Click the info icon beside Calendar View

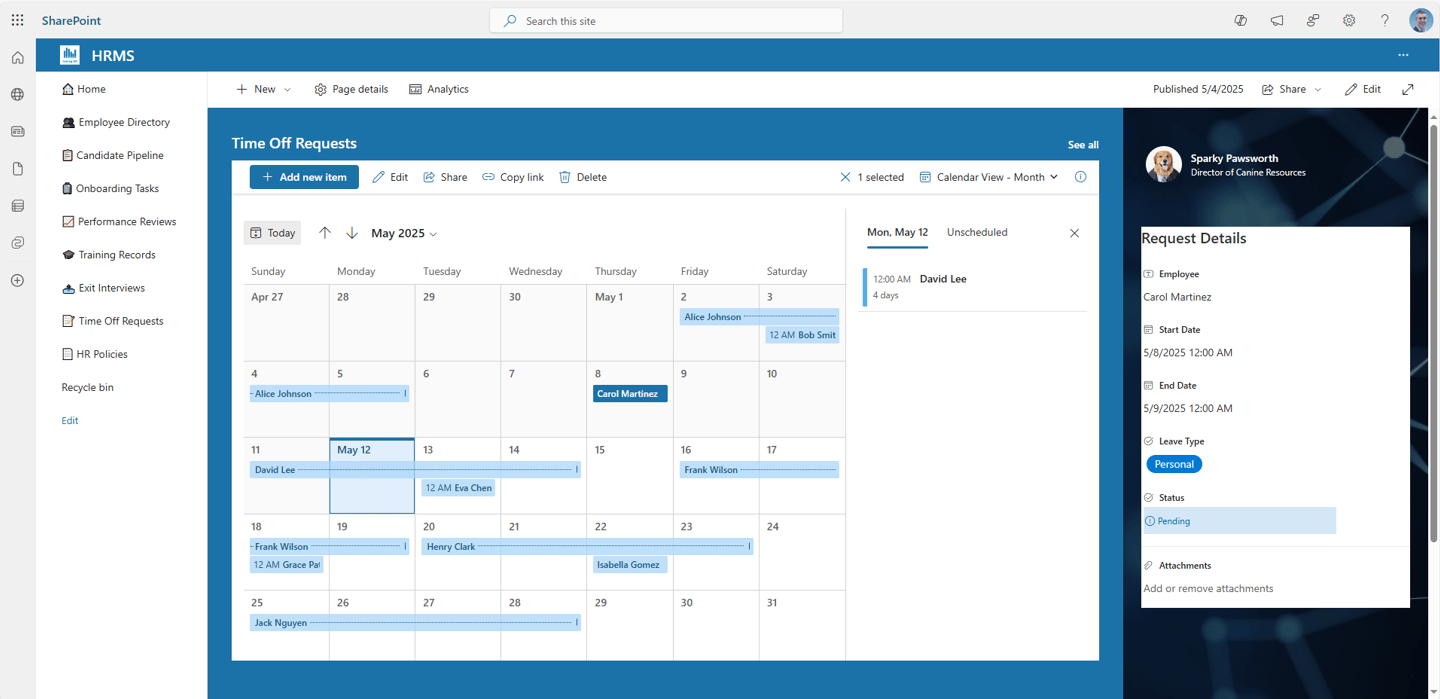pyautogui.click(x=1079, y=177)
